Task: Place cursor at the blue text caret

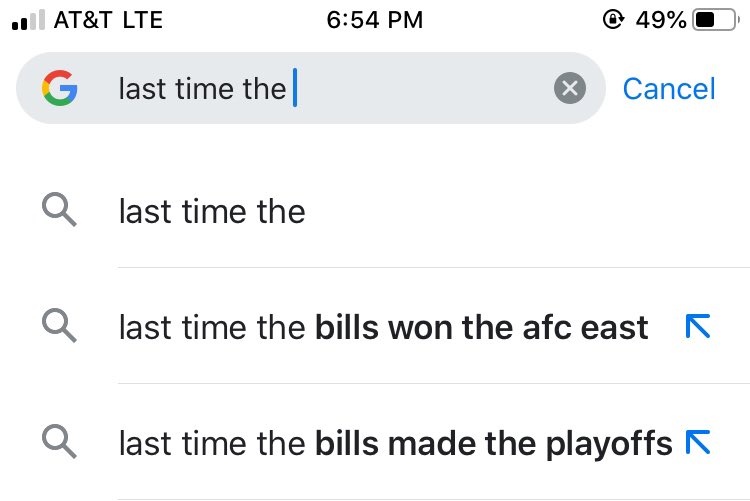Action: click(295, 88)
